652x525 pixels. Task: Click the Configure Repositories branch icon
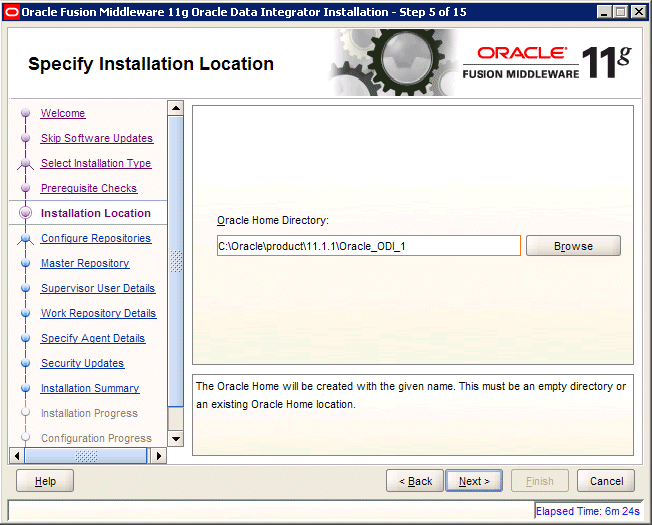pyautogui.click(x=25, y=239)
